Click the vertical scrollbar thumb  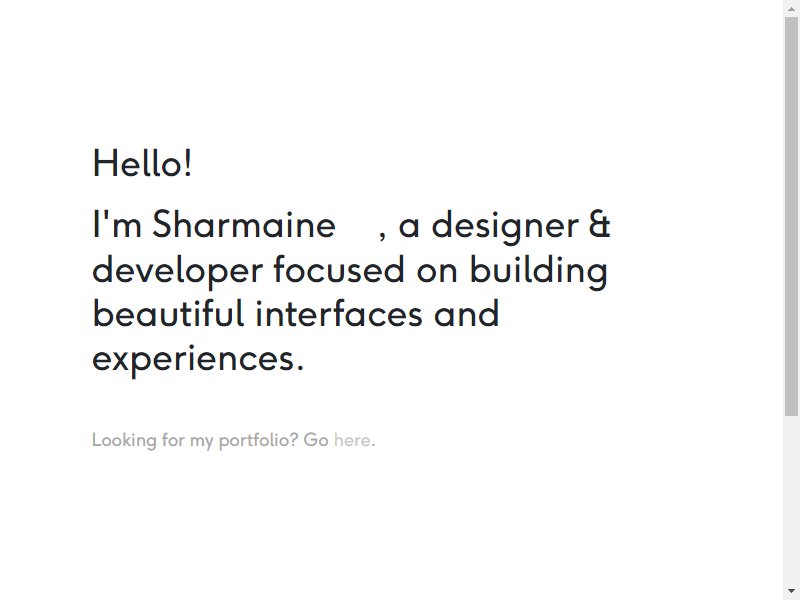pos(791,216)
